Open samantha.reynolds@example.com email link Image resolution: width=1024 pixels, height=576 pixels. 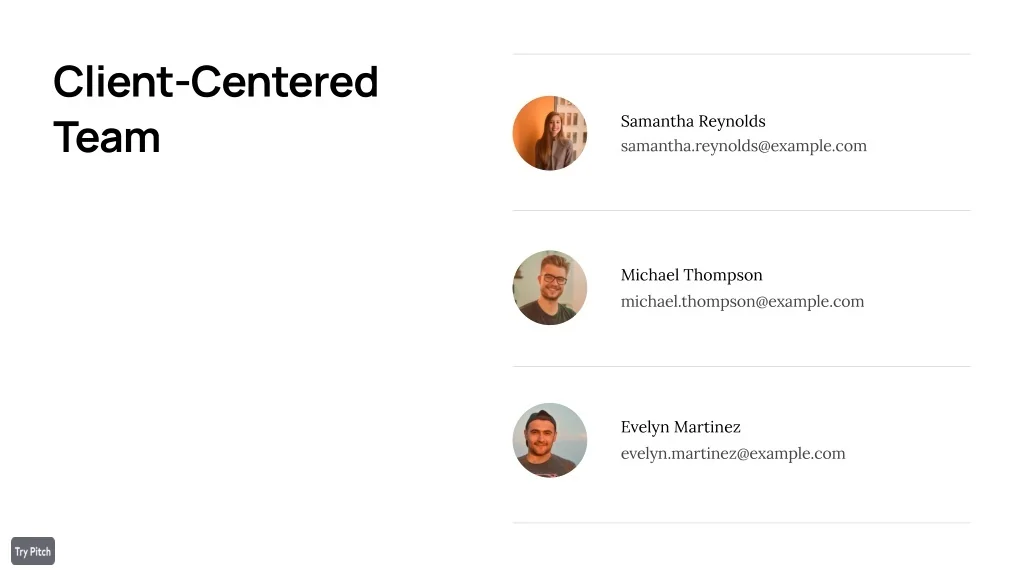(x=743, y=146)
